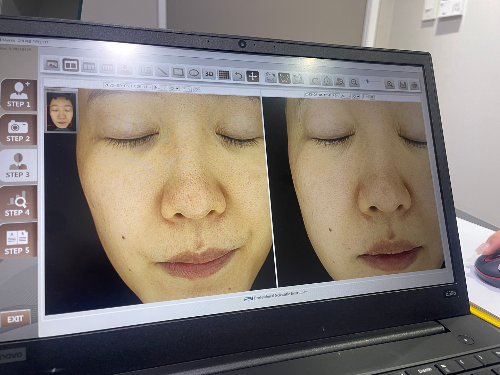The height and width of the screenshot is (375, 500).
Task: Click the zoom-in magnifier right of slider
Action: (390, 84)
